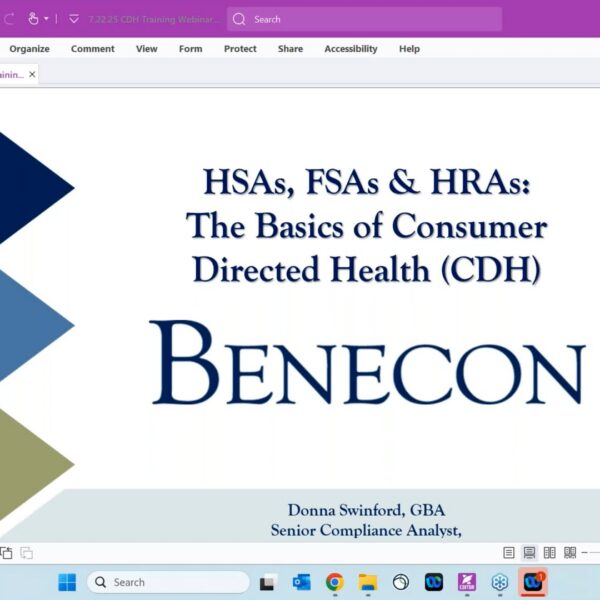Switch to two-page facing view

tap(549, 553)
